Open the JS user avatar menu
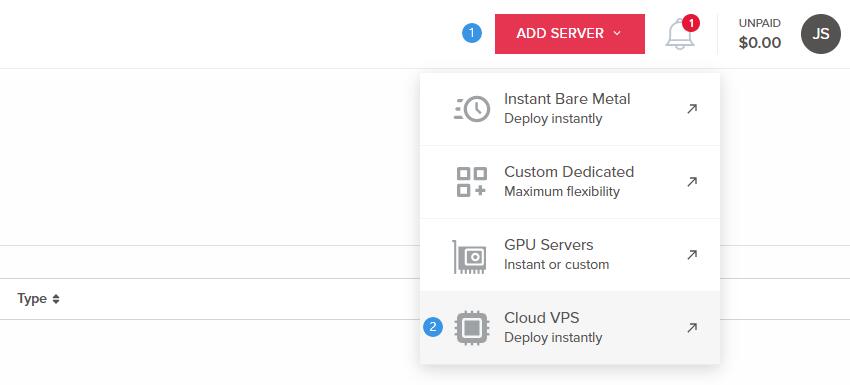 (821, 34)
